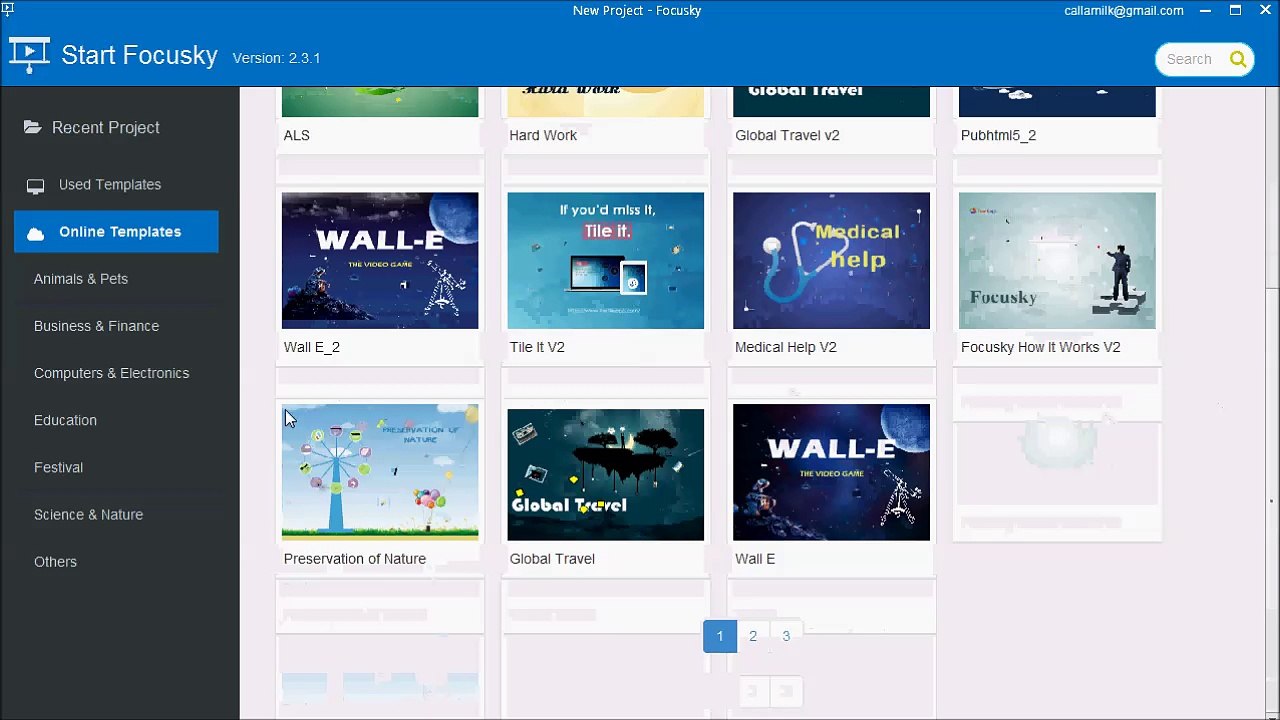The image size is (1280, 720).
Task: Click the Online Templates cloud icon
Action: tap(36, 232)
